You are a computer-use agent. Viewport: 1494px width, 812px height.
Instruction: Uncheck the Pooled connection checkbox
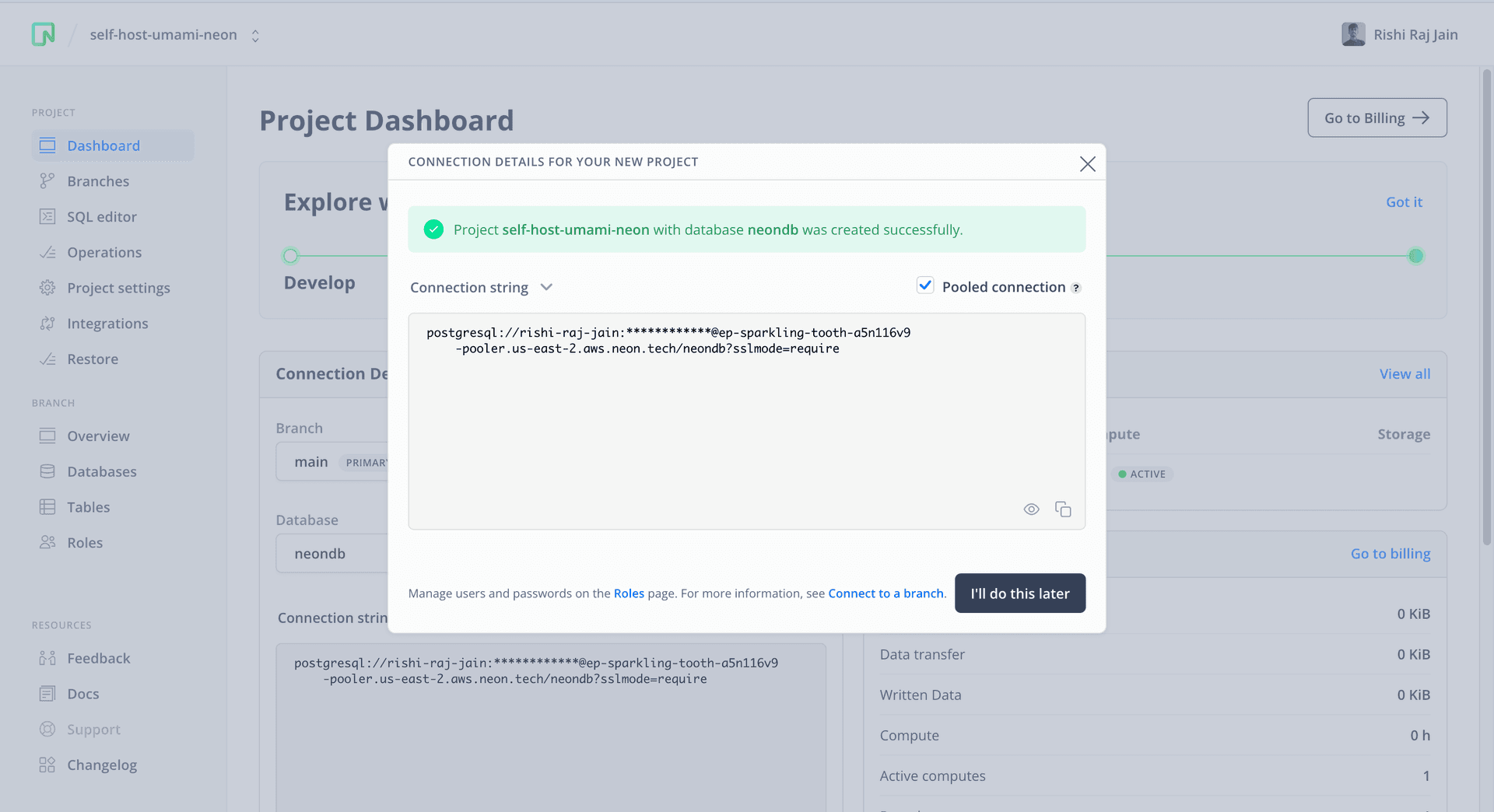[x=925, y=285]
